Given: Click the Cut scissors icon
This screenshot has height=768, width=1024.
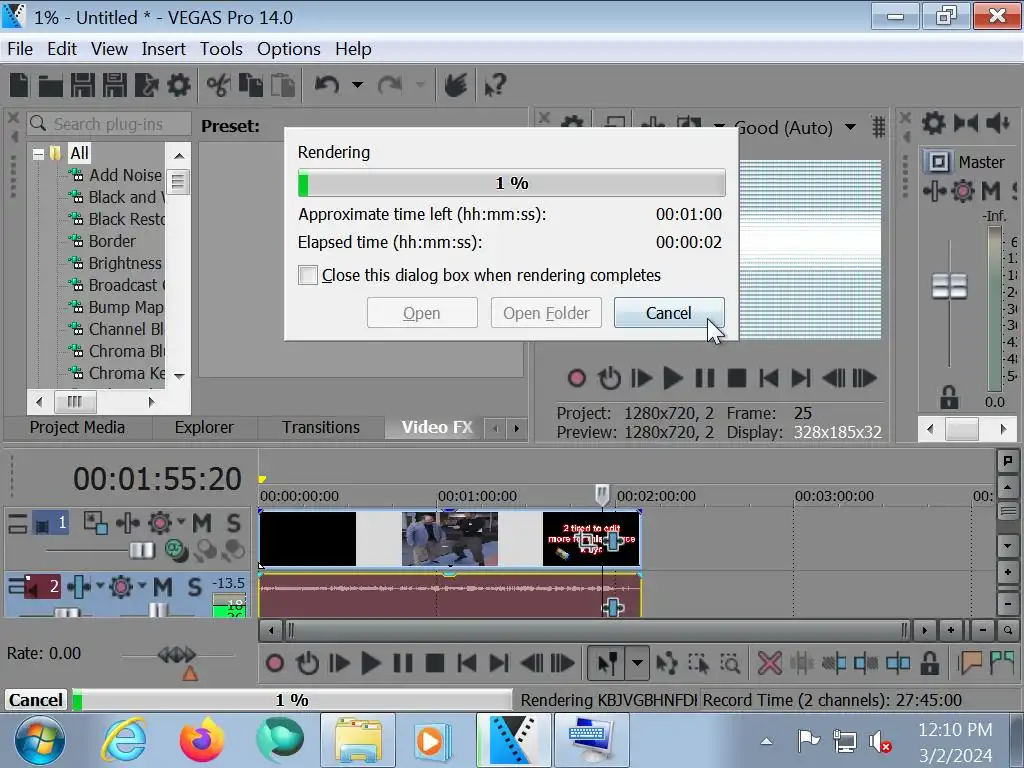Looking at the screenshot, I should point(218,85).
